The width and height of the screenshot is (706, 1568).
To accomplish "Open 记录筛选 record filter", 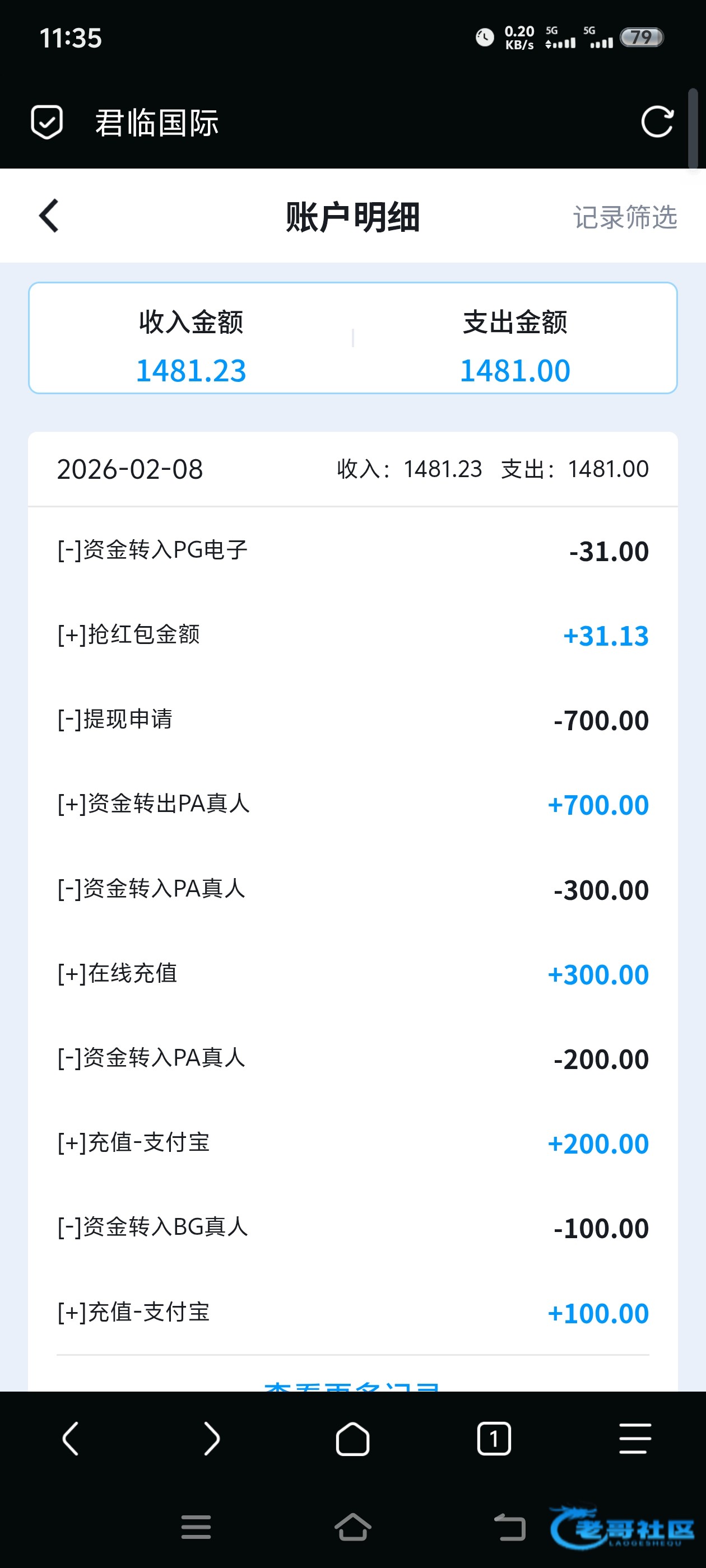I will [624, 217].
